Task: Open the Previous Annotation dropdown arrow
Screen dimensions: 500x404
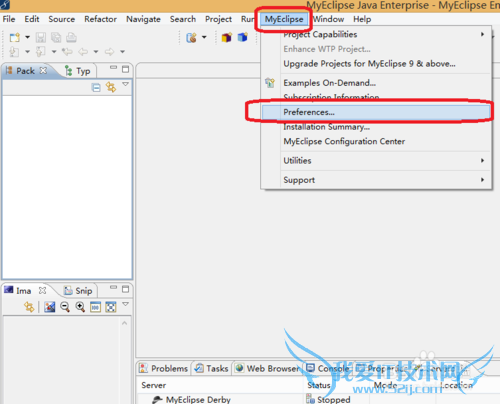Action: pyautogui.click(x=54, y=52)
